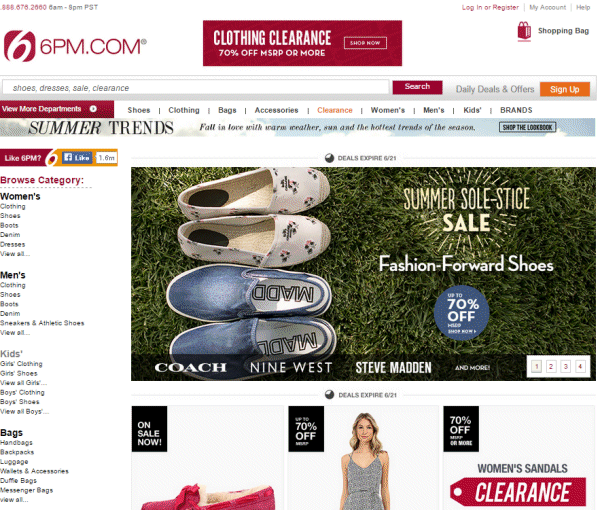
Task: Click into the search input field
Action: tap(196, 88)
